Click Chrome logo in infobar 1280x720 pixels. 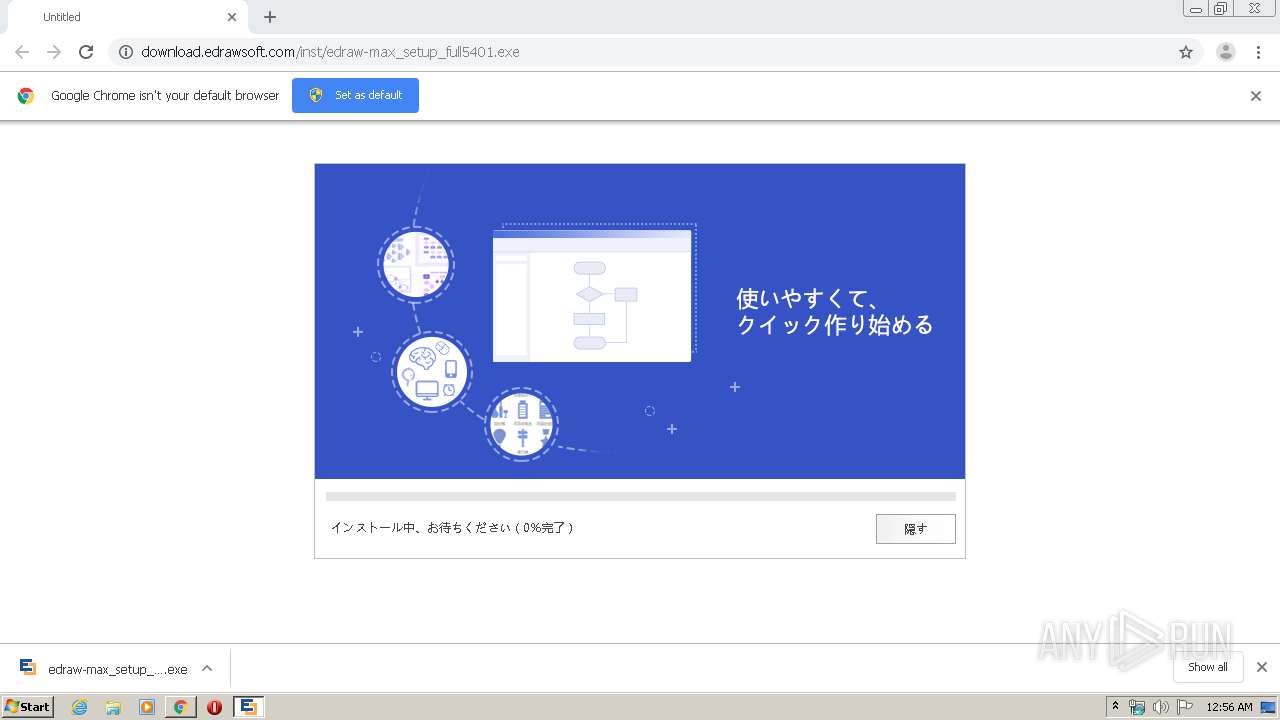coord(26,96)
